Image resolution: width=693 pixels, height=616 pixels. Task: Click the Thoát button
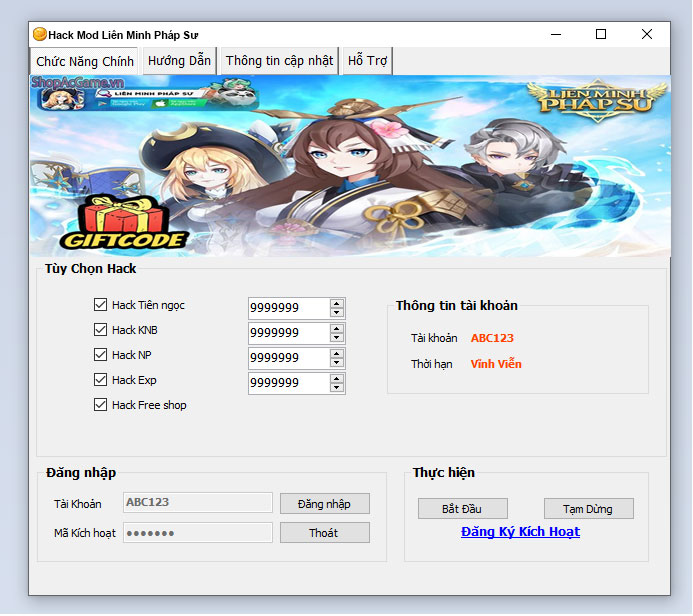[x=324, y=533]
